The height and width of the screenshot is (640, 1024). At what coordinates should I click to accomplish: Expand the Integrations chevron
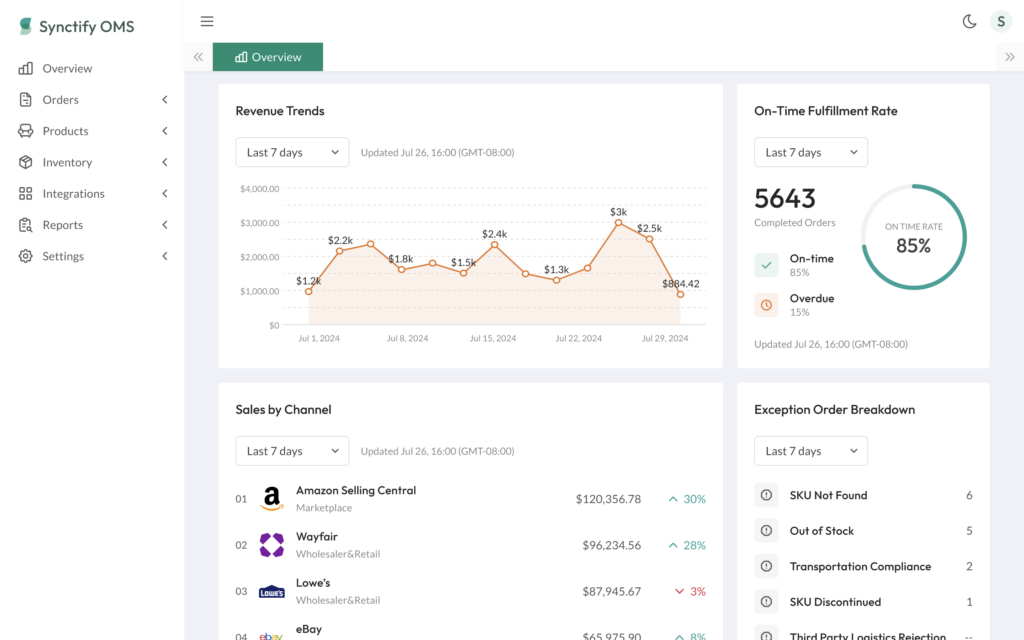coord(165,193)
